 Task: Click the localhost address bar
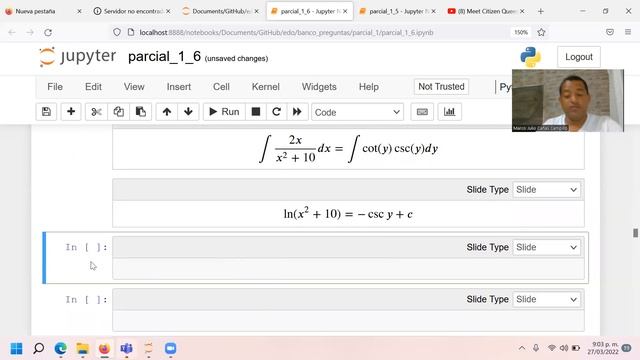286,32
